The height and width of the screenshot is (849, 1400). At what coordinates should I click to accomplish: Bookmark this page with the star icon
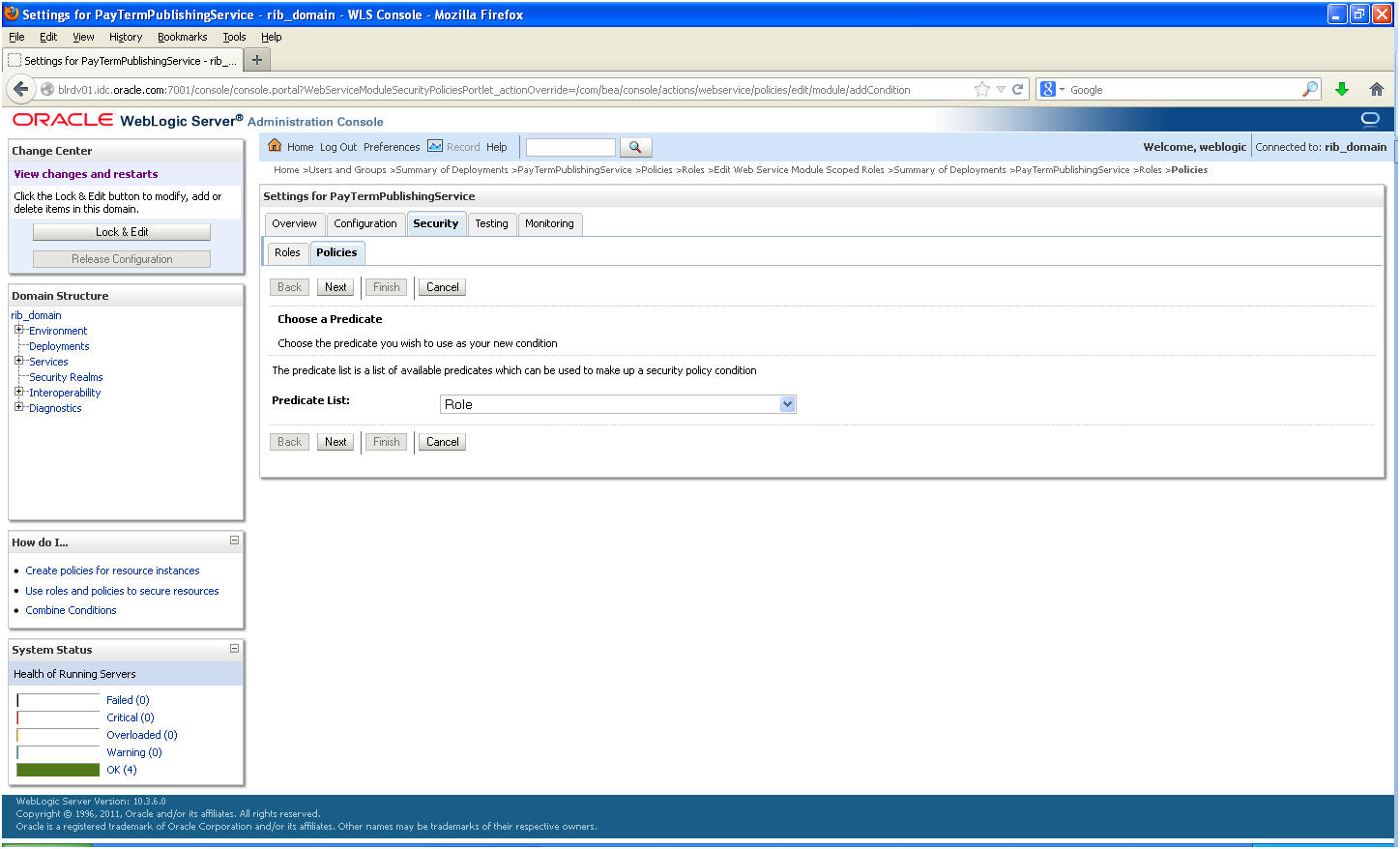pos(982,90)
